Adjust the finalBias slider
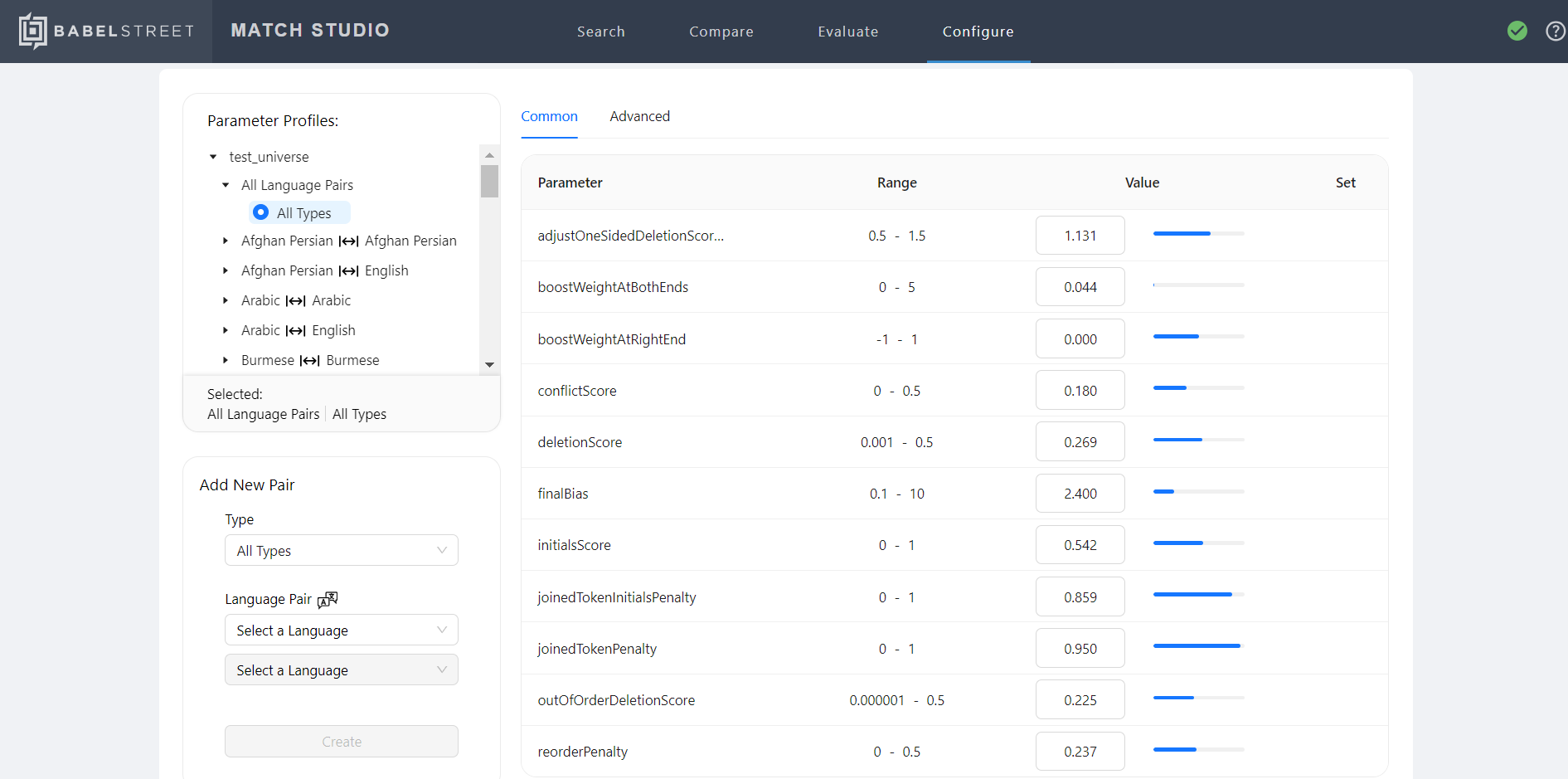The height and width of the screenshot is (779, 1568). (1198, 492)
